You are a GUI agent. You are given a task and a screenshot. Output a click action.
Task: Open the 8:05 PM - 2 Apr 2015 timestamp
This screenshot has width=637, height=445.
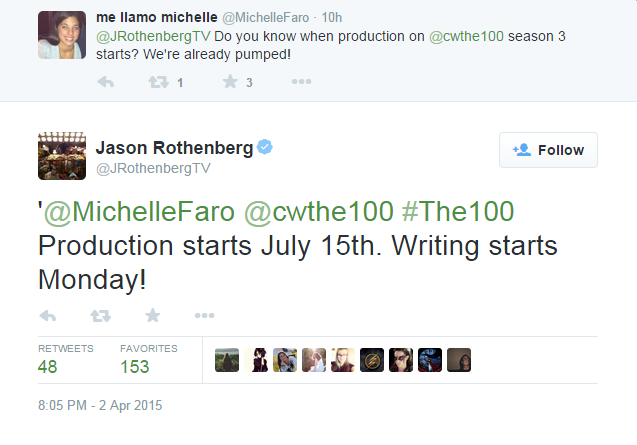coord(100,405)
